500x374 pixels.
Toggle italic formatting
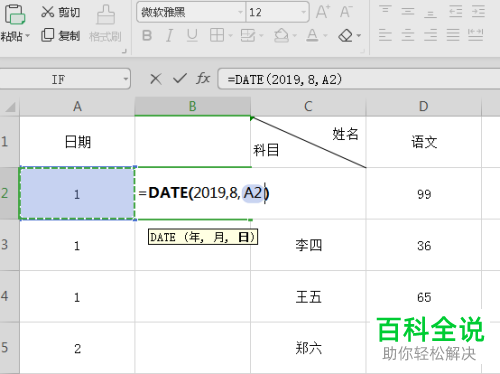pyautogui.click(x=170, y=35)
